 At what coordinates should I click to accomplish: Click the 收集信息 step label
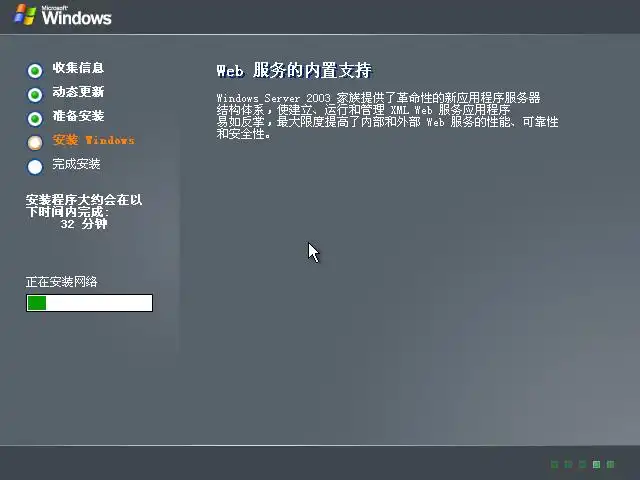pyautogui.click(x=78, y=68)
